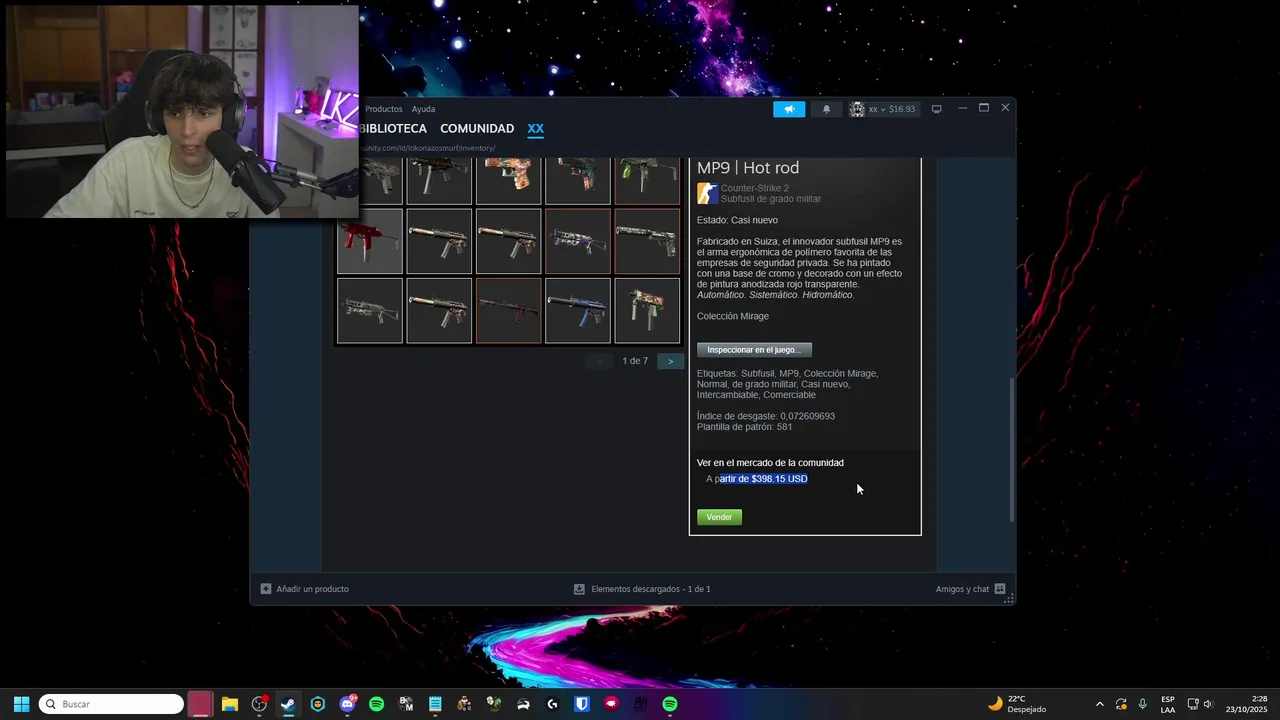Open Steam announcements megaphone button
This screenshot has width=1280, height=720.
point(789,109)
